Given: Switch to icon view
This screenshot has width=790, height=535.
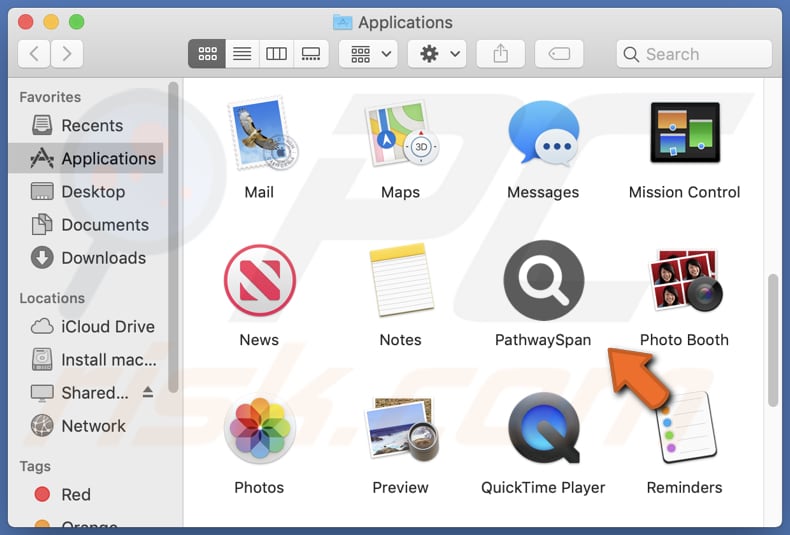Looking at the screenshot, I should tap(207, 53).
